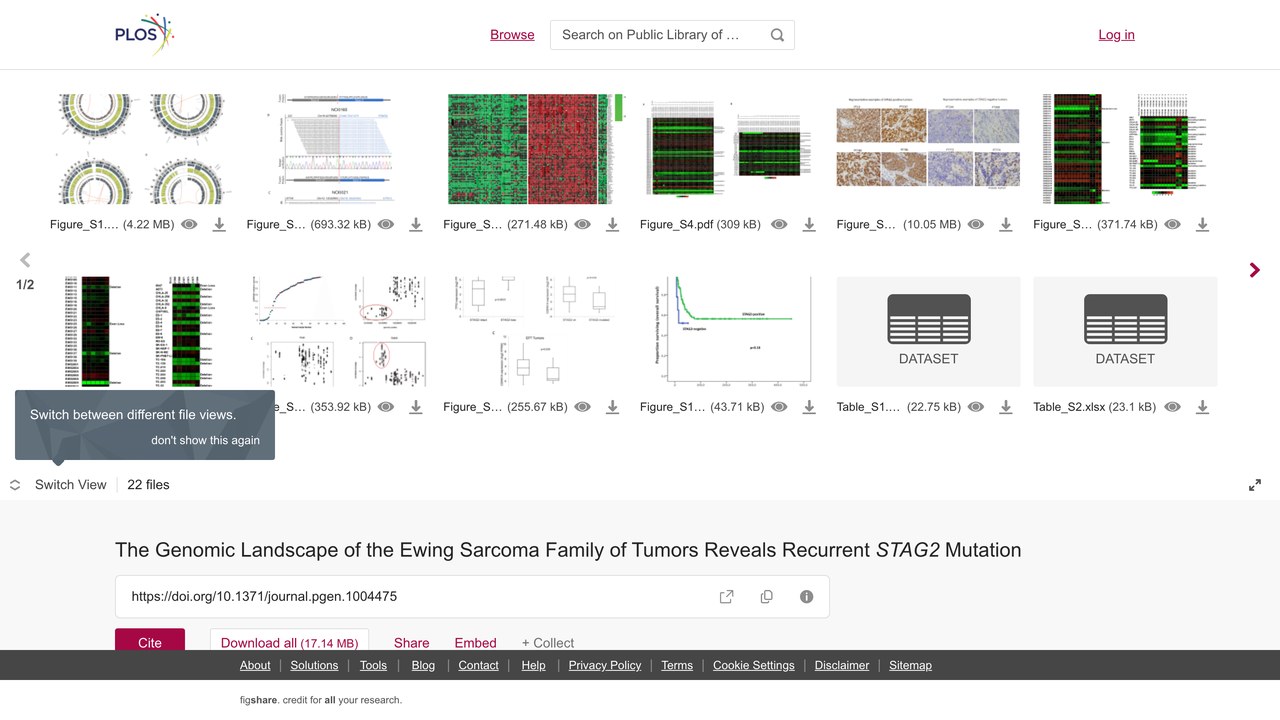Viewport: 1280px width, 720px height.
Task: Download the Figure_S1 file
Action: [x=219, y=225]
